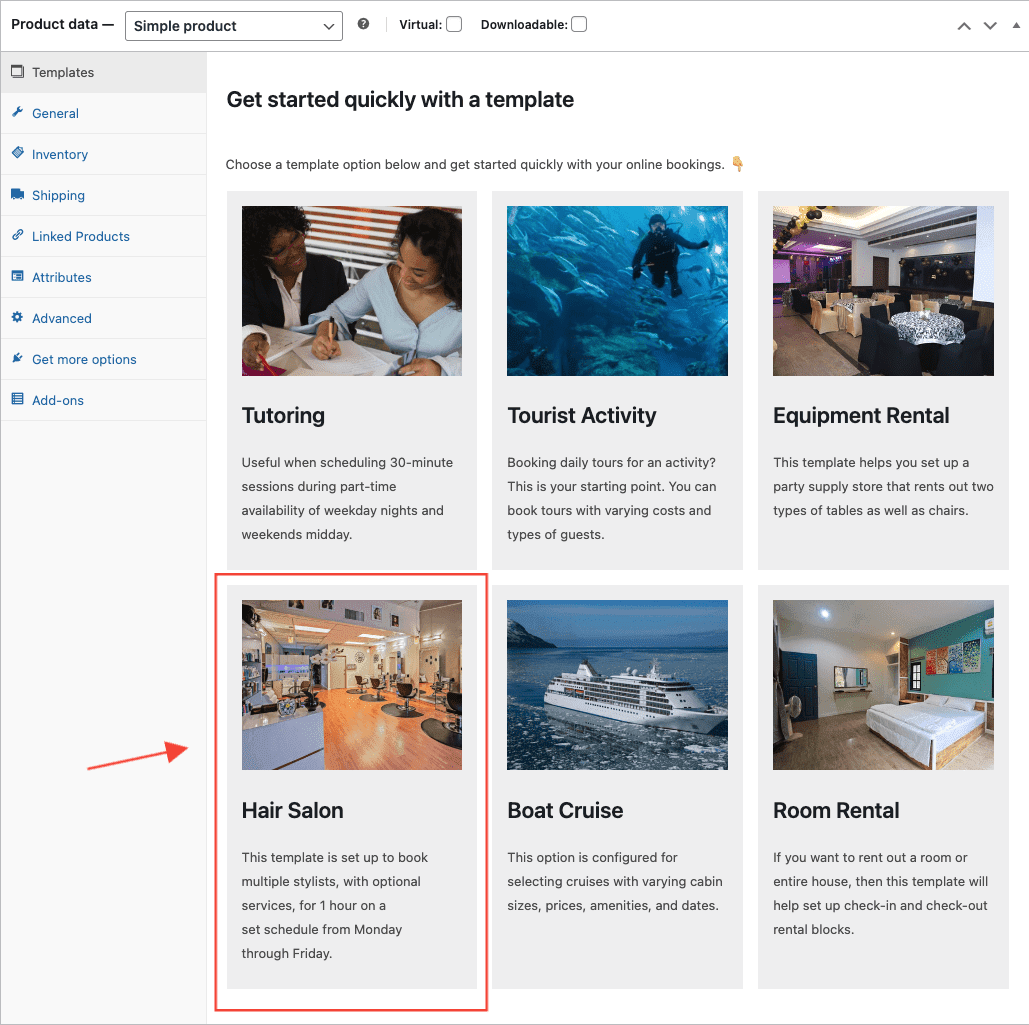The image size is (1029, 1025).
Task: Click the Templates window icon in sidebar
Action: (x=18, y=72)
